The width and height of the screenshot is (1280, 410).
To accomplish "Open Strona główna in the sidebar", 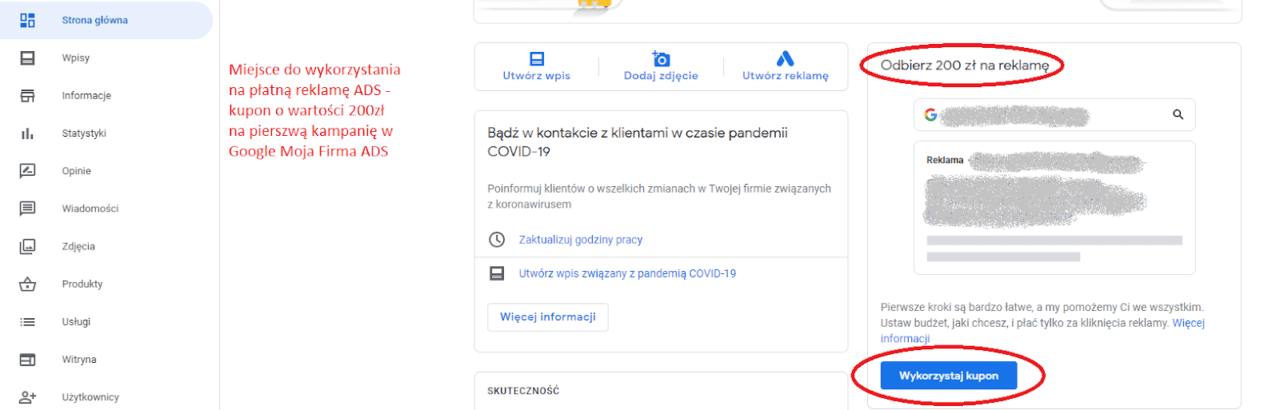I will [106, 19].
